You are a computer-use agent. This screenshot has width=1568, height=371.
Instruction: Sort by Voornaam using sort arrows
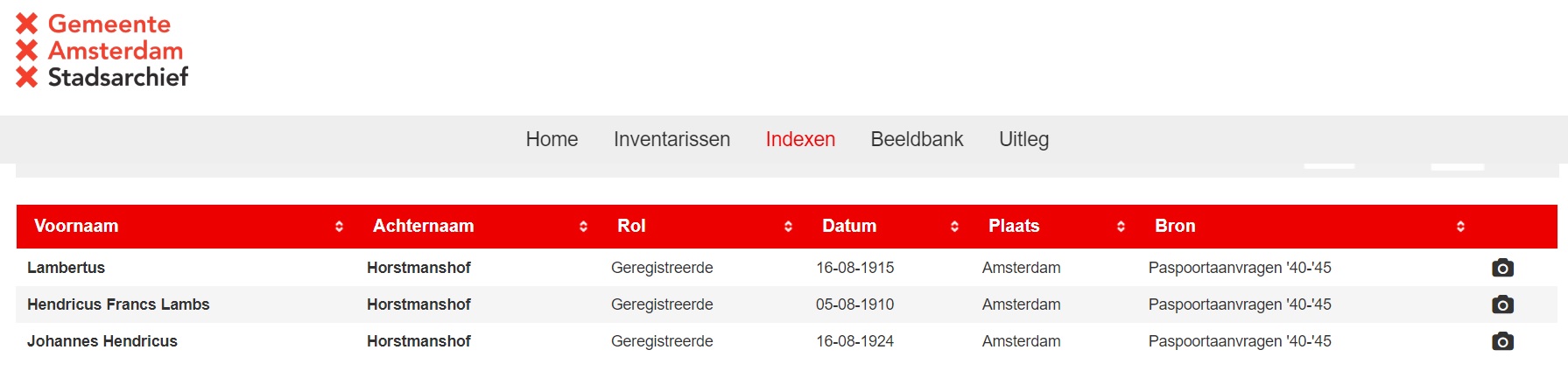(339, 227)
